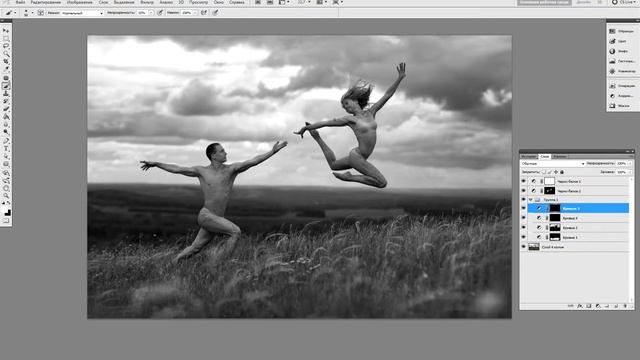This screenshot has width=640, height=360.
Task: Select the Crop tool
Action: [x=6, y=62]
